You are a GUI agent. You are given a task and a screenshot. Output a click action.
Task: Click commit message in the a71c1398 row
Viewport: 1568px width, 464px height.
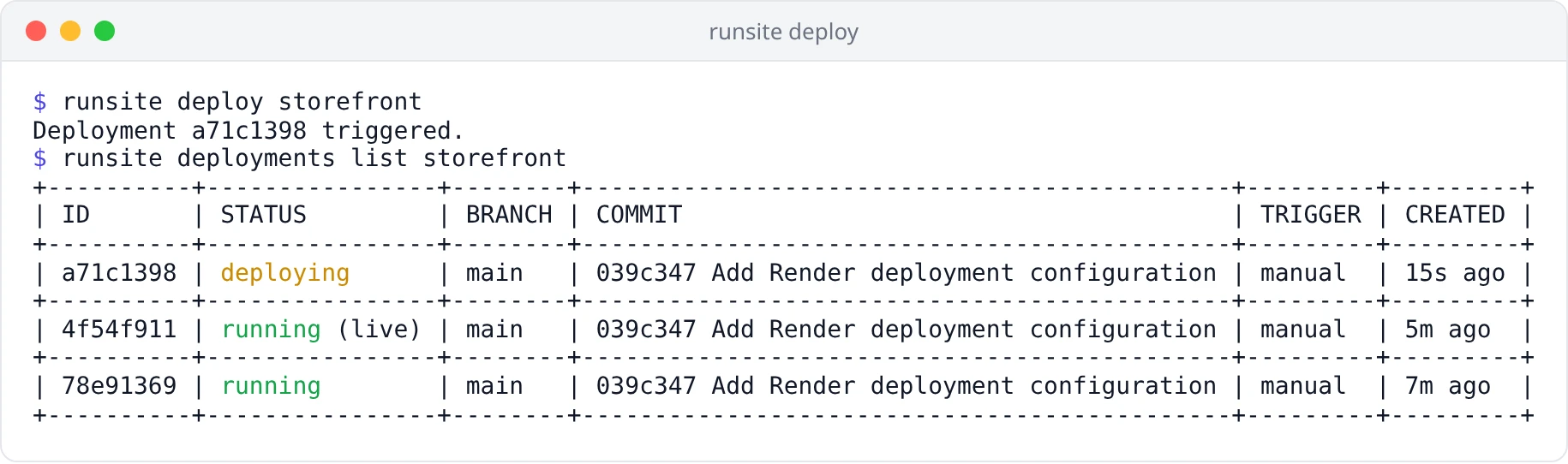point(907,273)
